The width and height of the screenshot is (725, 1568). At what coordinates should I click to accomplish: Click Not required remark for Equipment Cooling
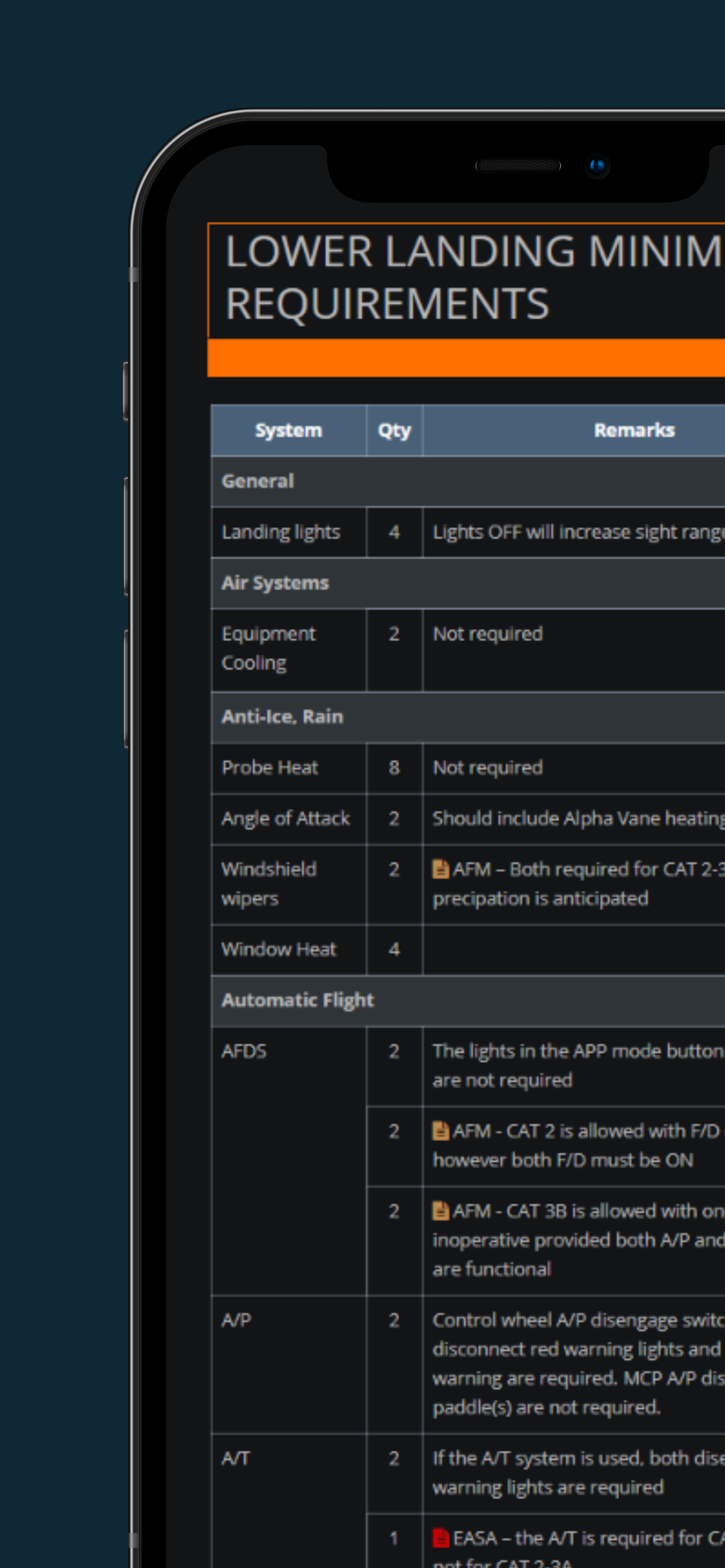pyautogui.click(x=488, y=634)
